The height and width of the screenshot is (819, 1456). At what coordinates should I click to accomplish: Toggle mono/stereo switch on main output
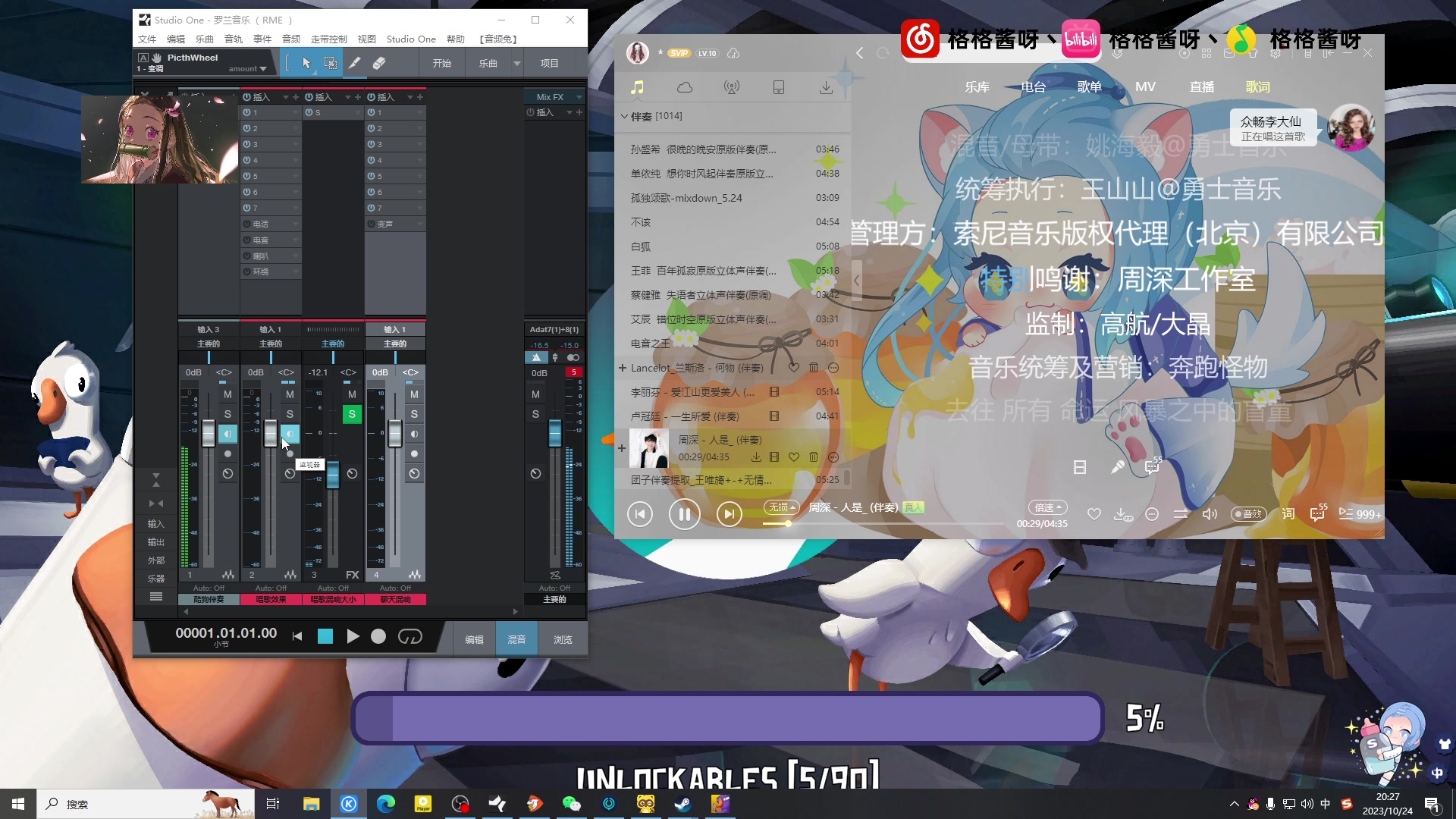573,357
